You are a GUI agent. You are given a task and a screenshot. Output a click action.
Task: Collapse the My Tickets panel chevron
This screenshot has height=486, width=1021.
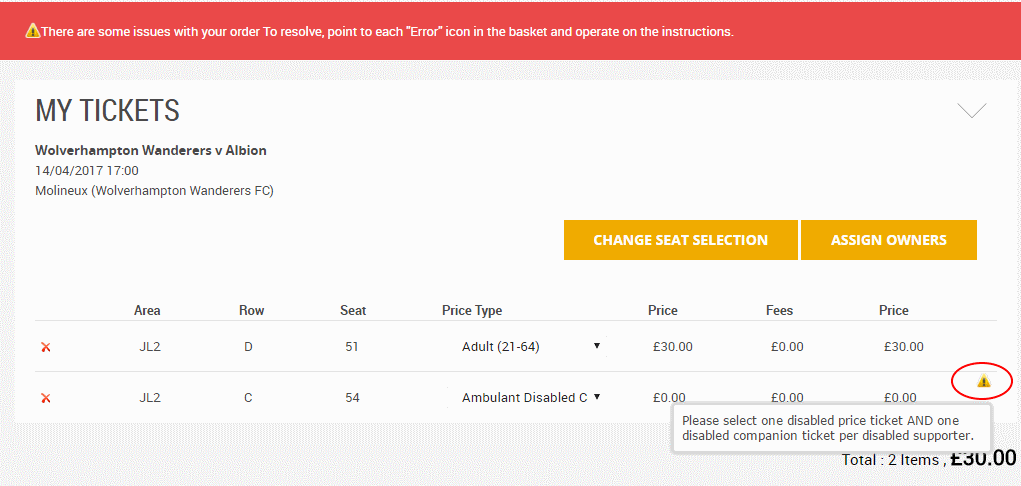(972, 111)
